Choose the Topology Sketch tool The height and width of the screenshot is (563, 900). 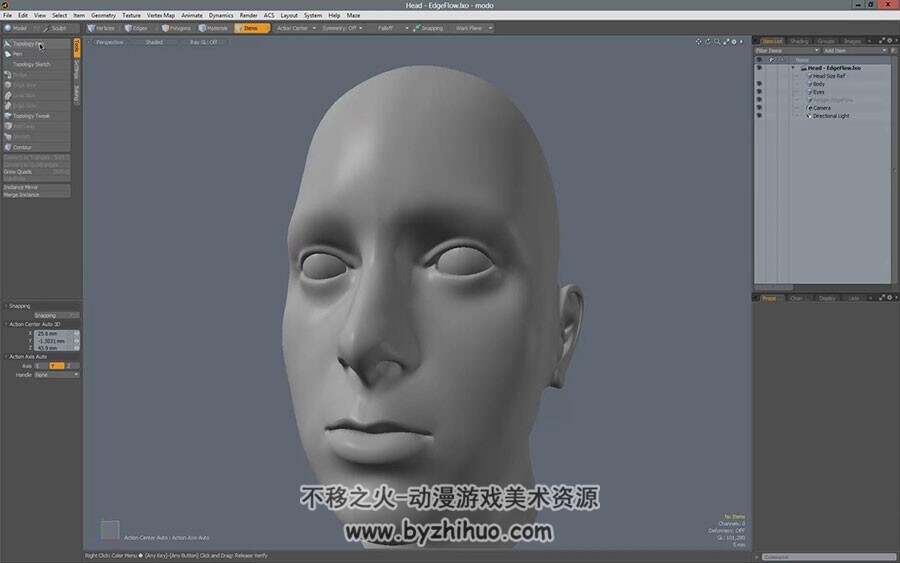point(37,64)
